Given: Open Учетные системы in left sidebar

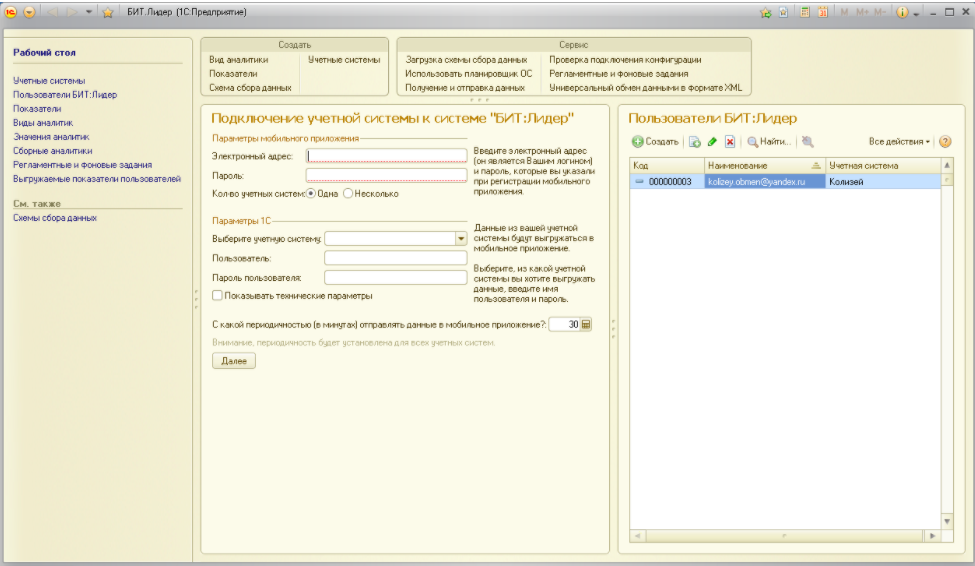Looking at the screenshot, I should click(49, 81).
